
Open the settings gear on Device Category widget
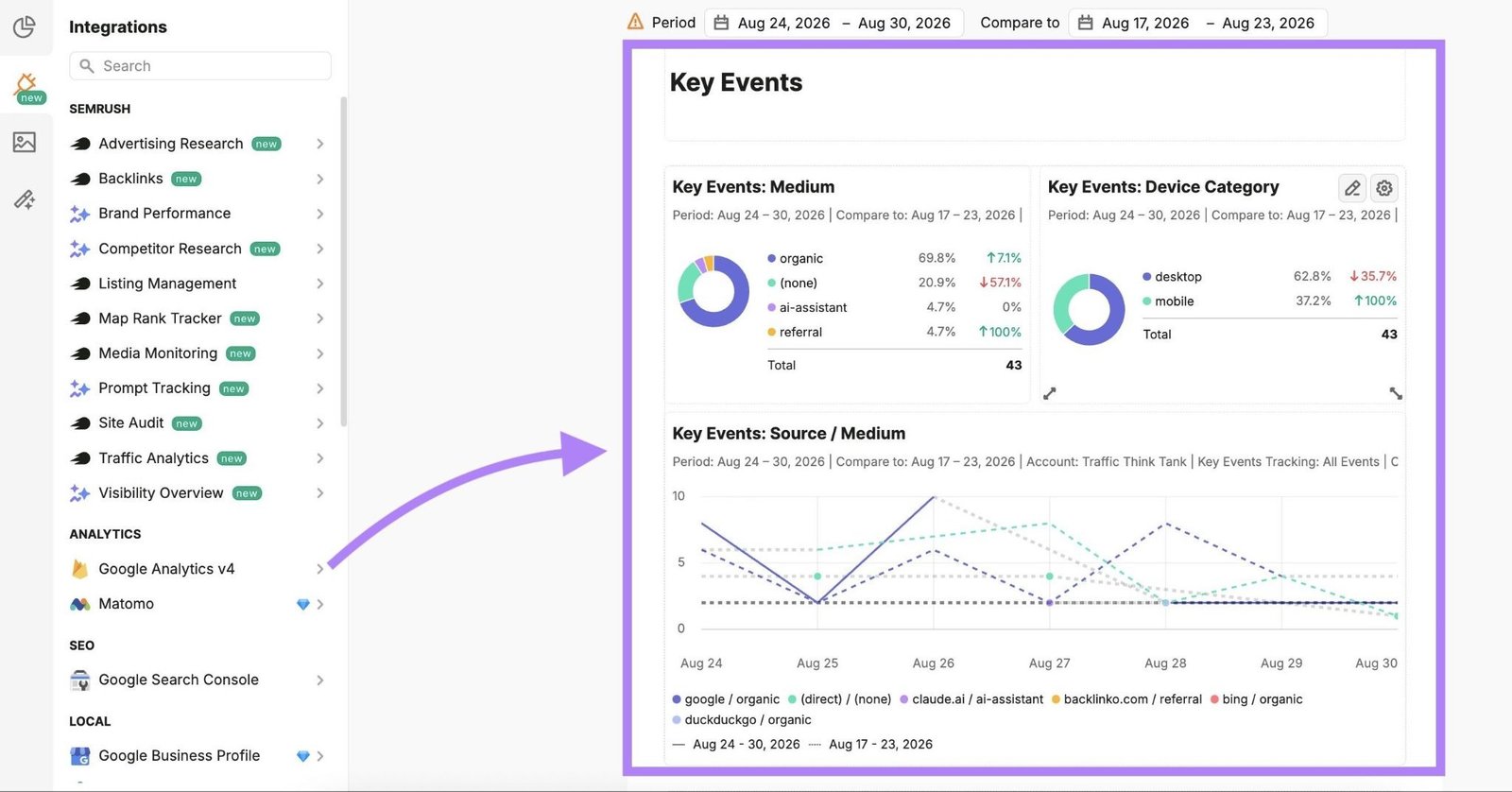[1384, 188]
